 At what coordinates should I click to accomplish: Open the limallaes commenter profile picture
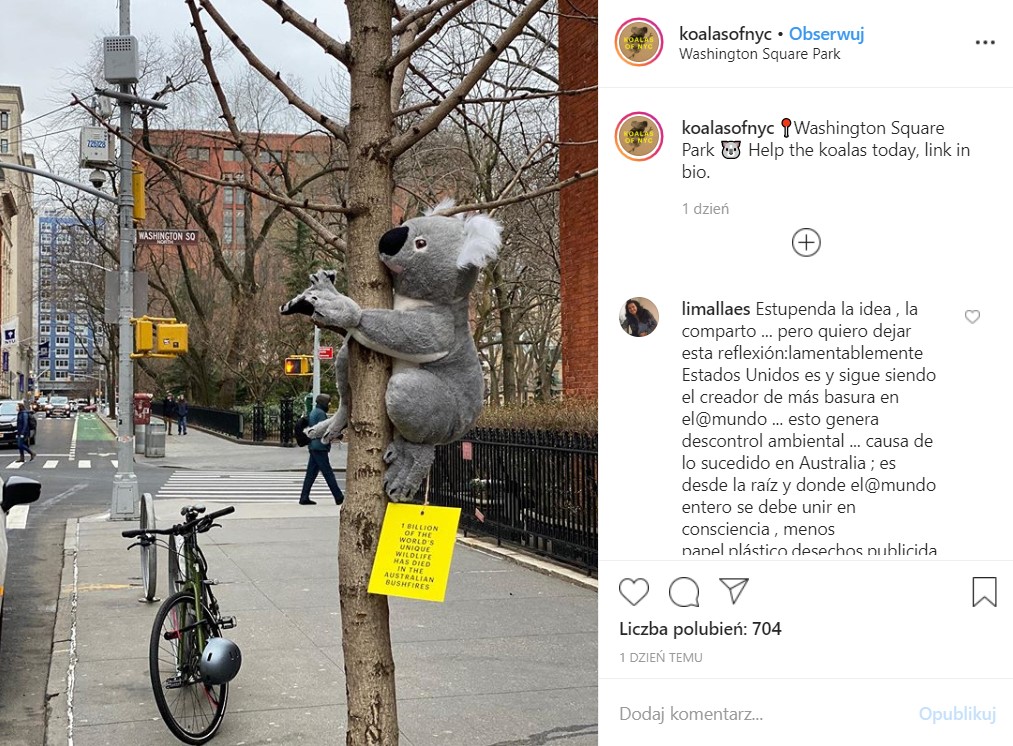pos(638,317)
